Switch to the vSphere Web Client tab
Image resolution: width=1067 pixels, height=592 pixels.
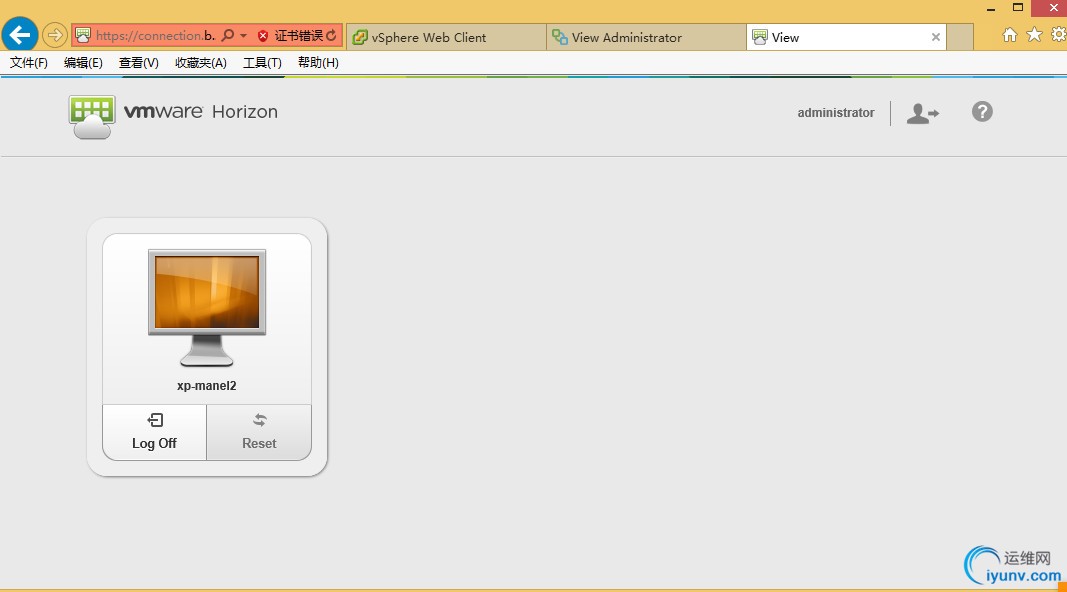[x=446, y=37]
